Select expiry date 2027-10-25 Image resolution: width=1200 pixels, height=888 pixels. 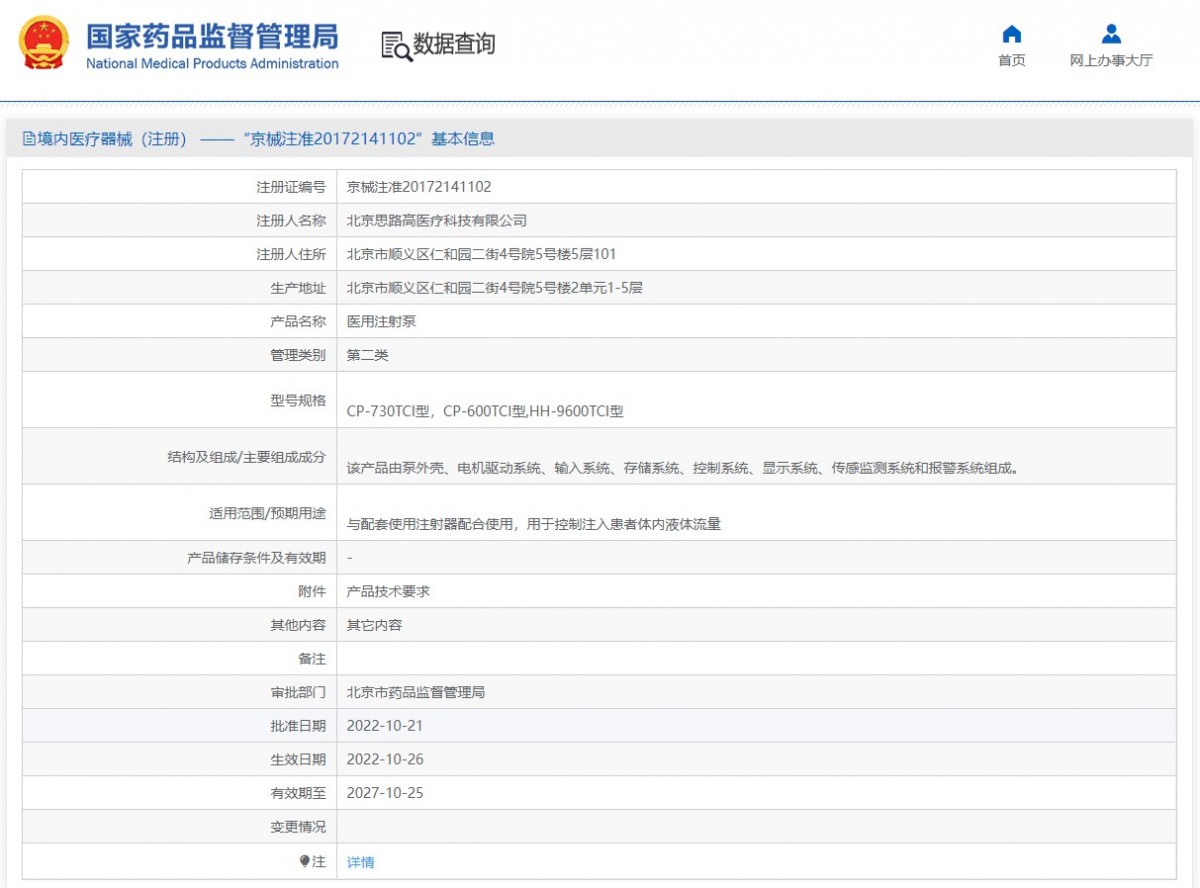[x=385, y=793]
